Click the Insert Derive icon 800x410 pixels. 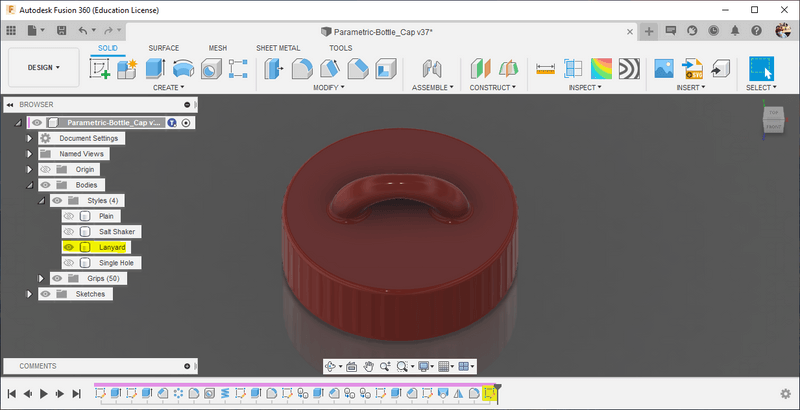720,68
